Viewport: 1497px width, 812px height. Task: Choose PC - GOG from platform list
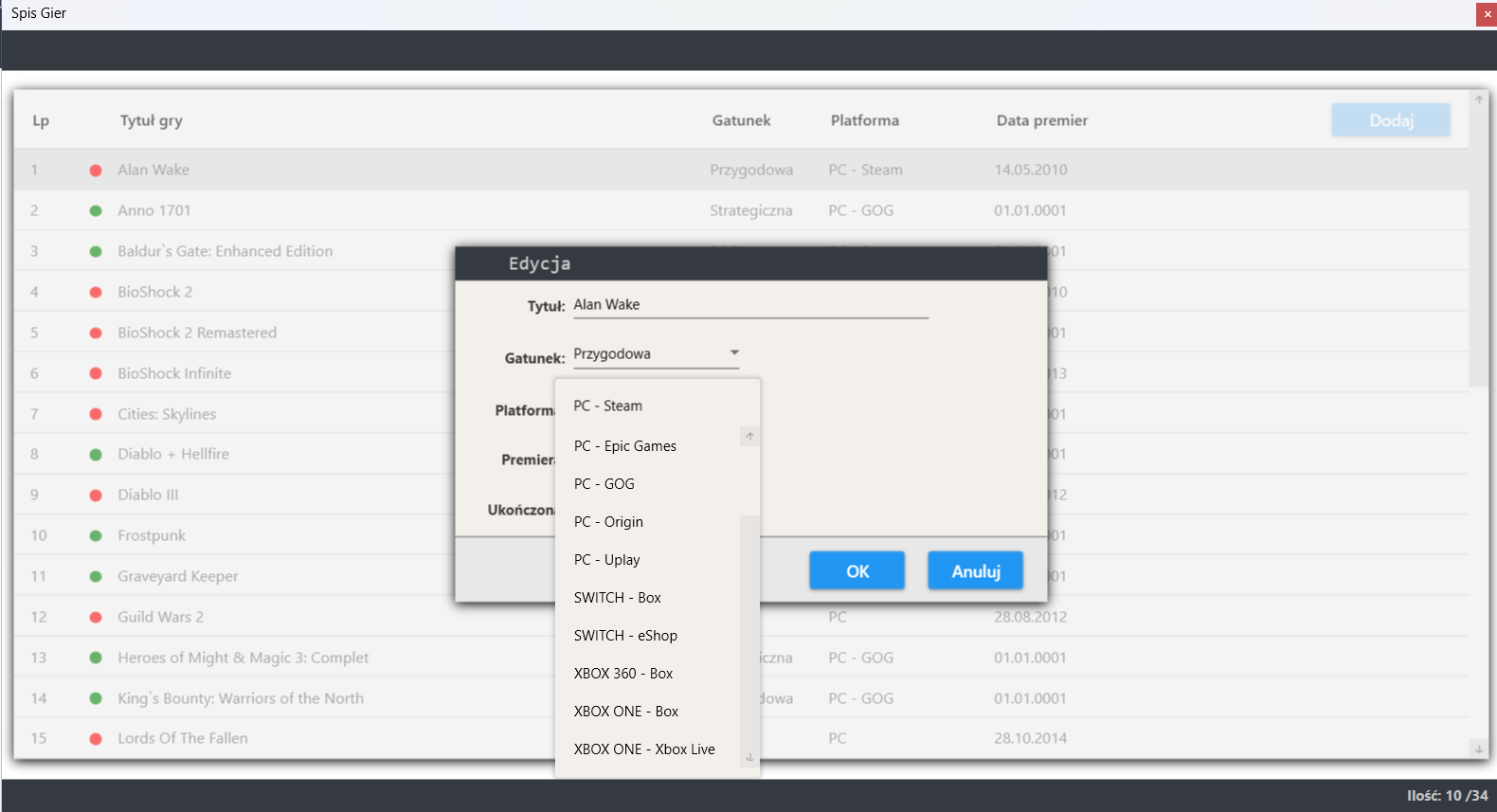604,484
